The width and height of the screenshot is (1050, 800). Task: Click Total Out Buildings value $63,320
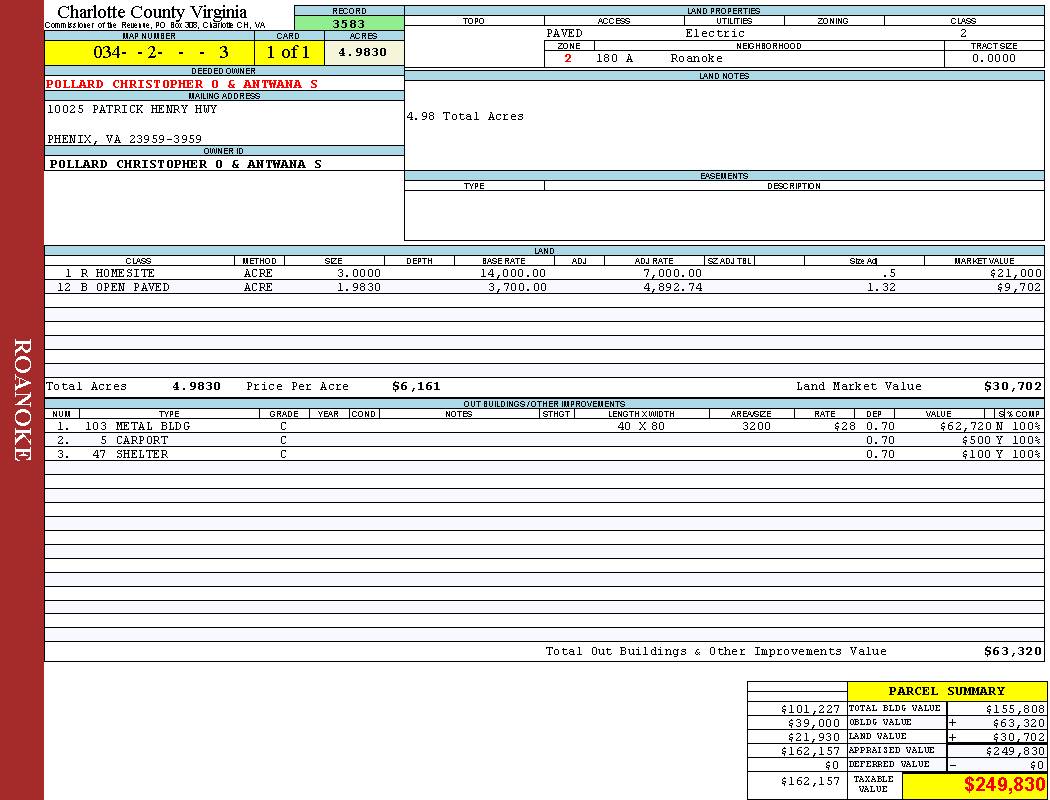1012,651
